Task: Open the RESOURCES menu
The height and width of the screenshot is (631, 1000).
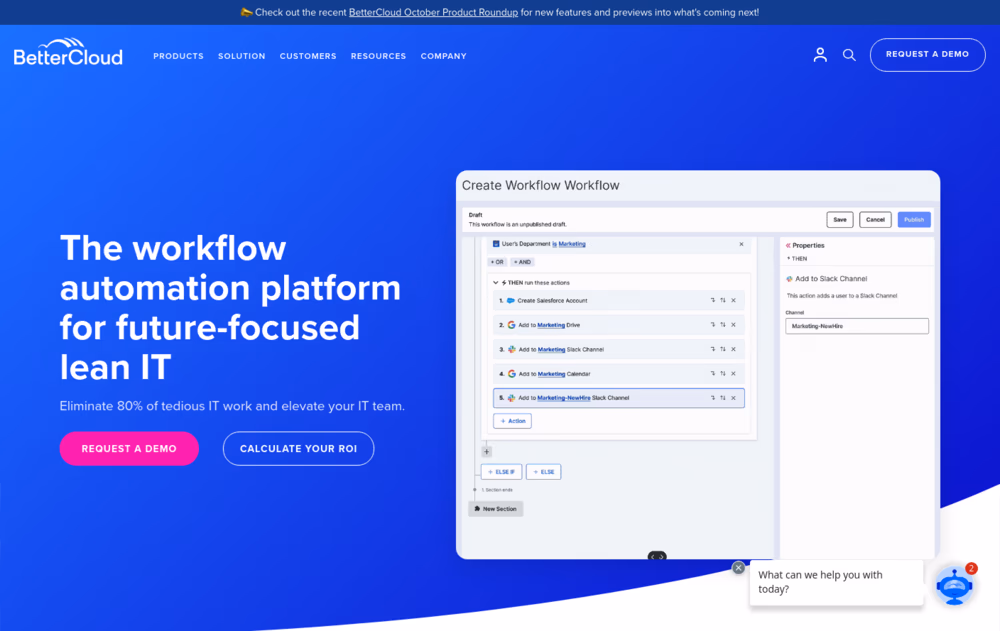Action: point(378,56)
